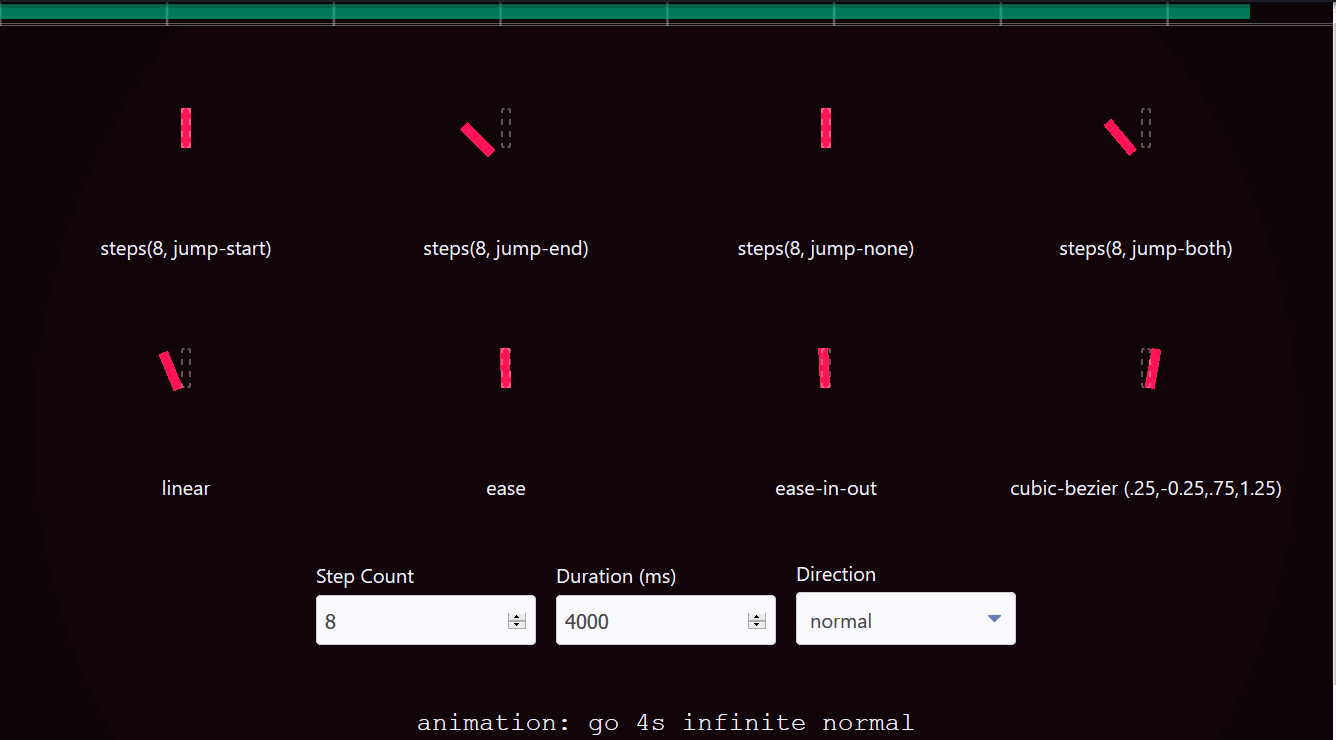
Task: Decrease Duration with the down spinner arrow
Action: 757,625
